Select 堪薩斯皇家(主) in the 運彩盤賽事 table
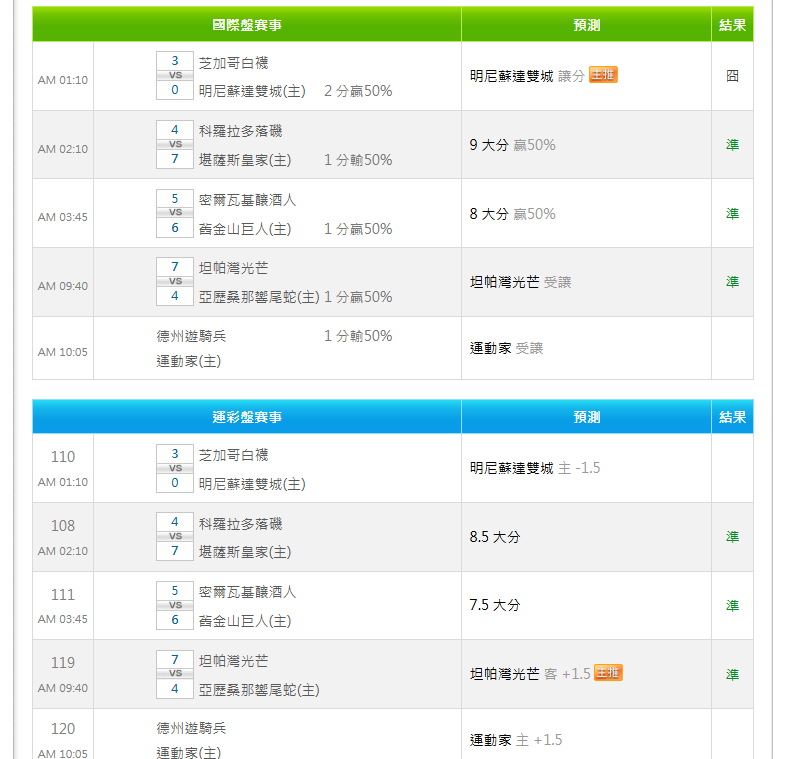This screenshot has width=790, height=759. point(245,552)
